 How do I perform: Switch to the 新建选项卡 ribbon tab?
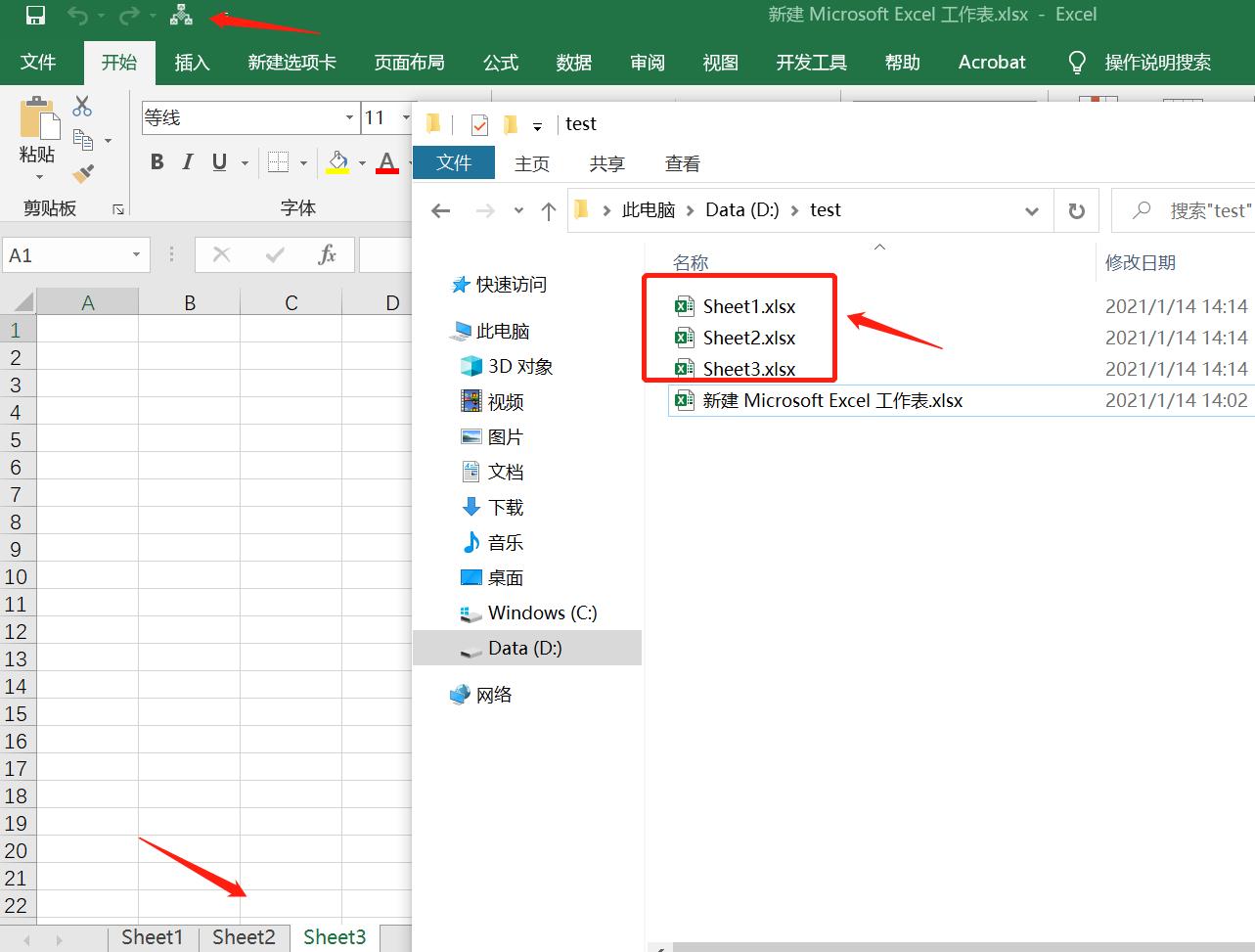(291, 63)
